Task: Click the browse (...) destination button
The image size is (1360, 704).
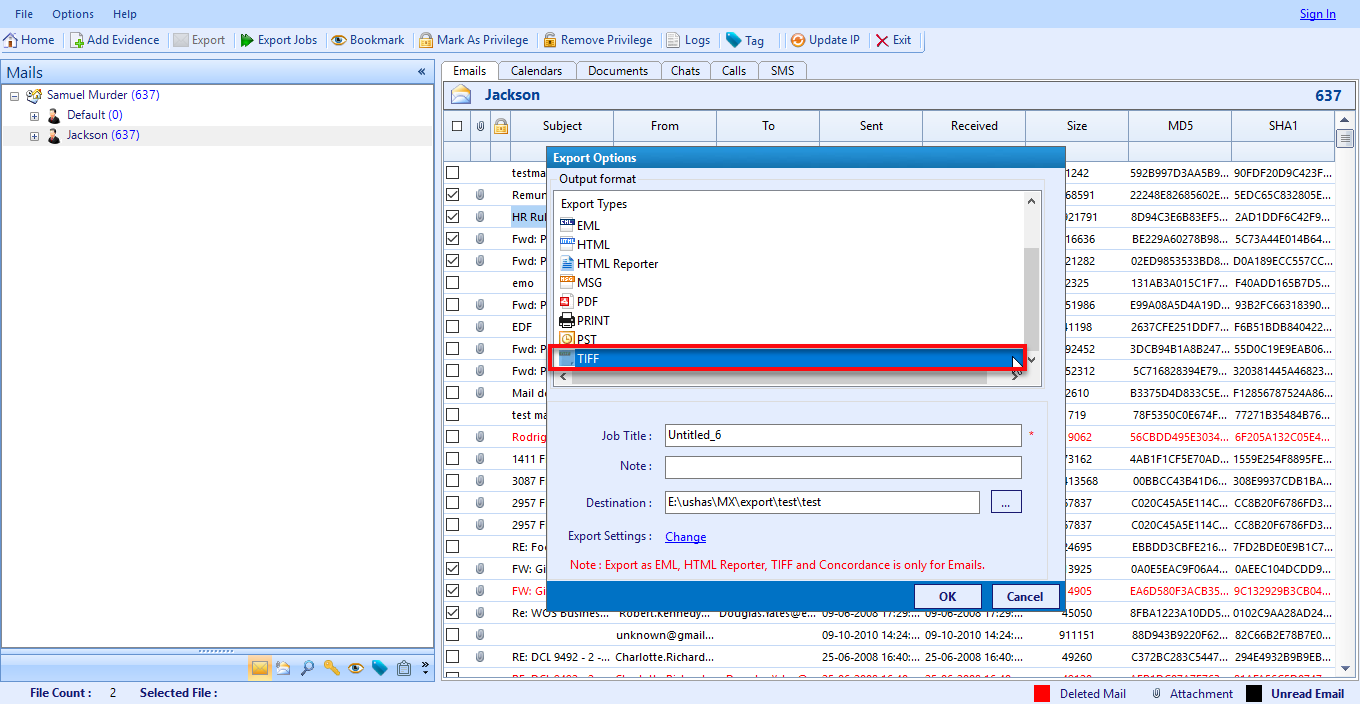Action: coord(1006,502)
